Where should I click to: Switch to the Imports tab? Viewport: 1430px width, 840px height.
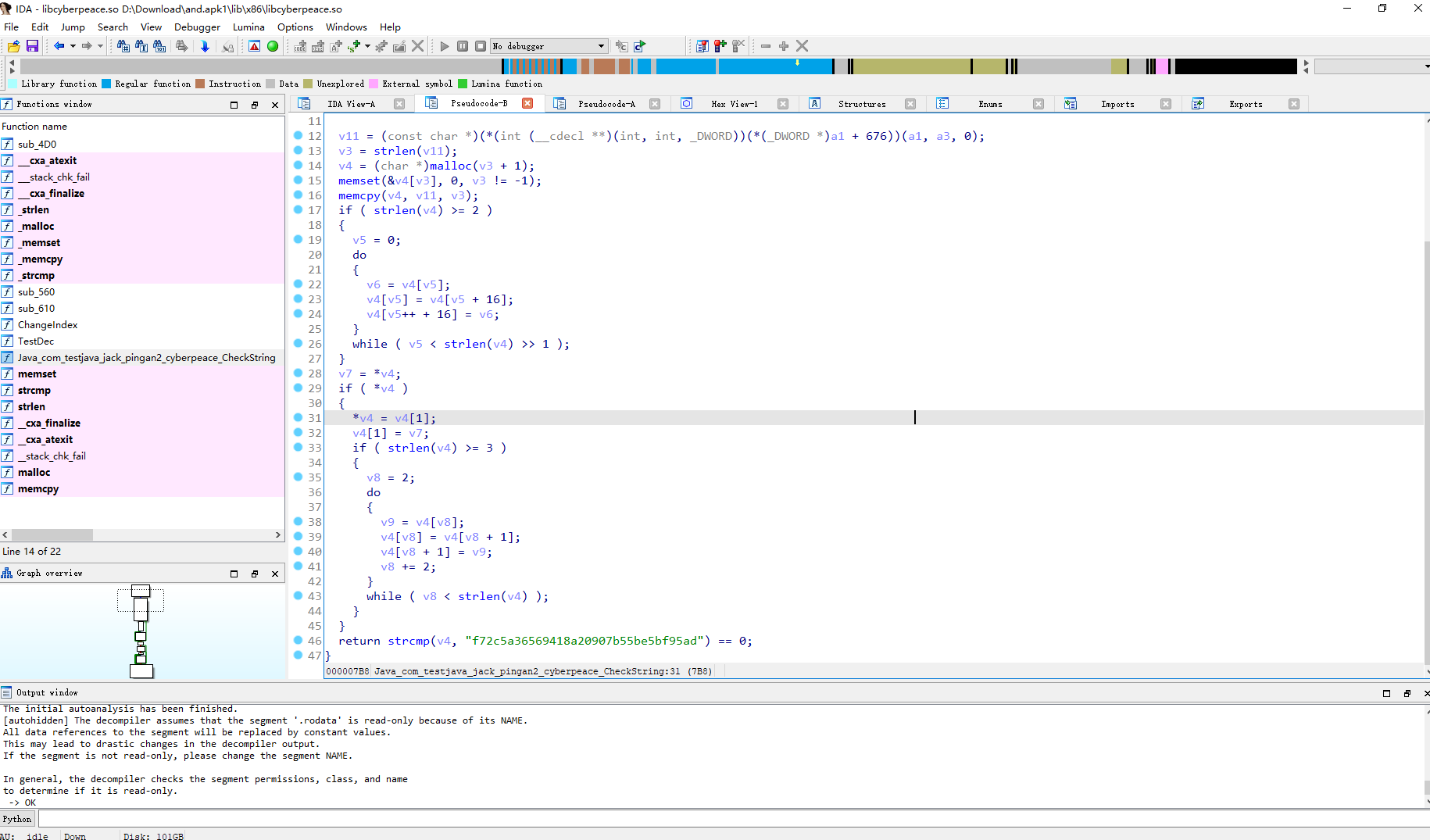click(1117, 104)
